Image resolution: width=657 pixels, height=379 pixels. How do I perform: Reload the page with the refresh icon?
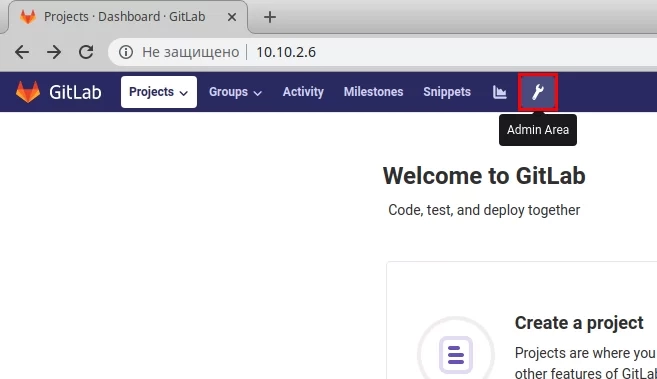(86, 52)
